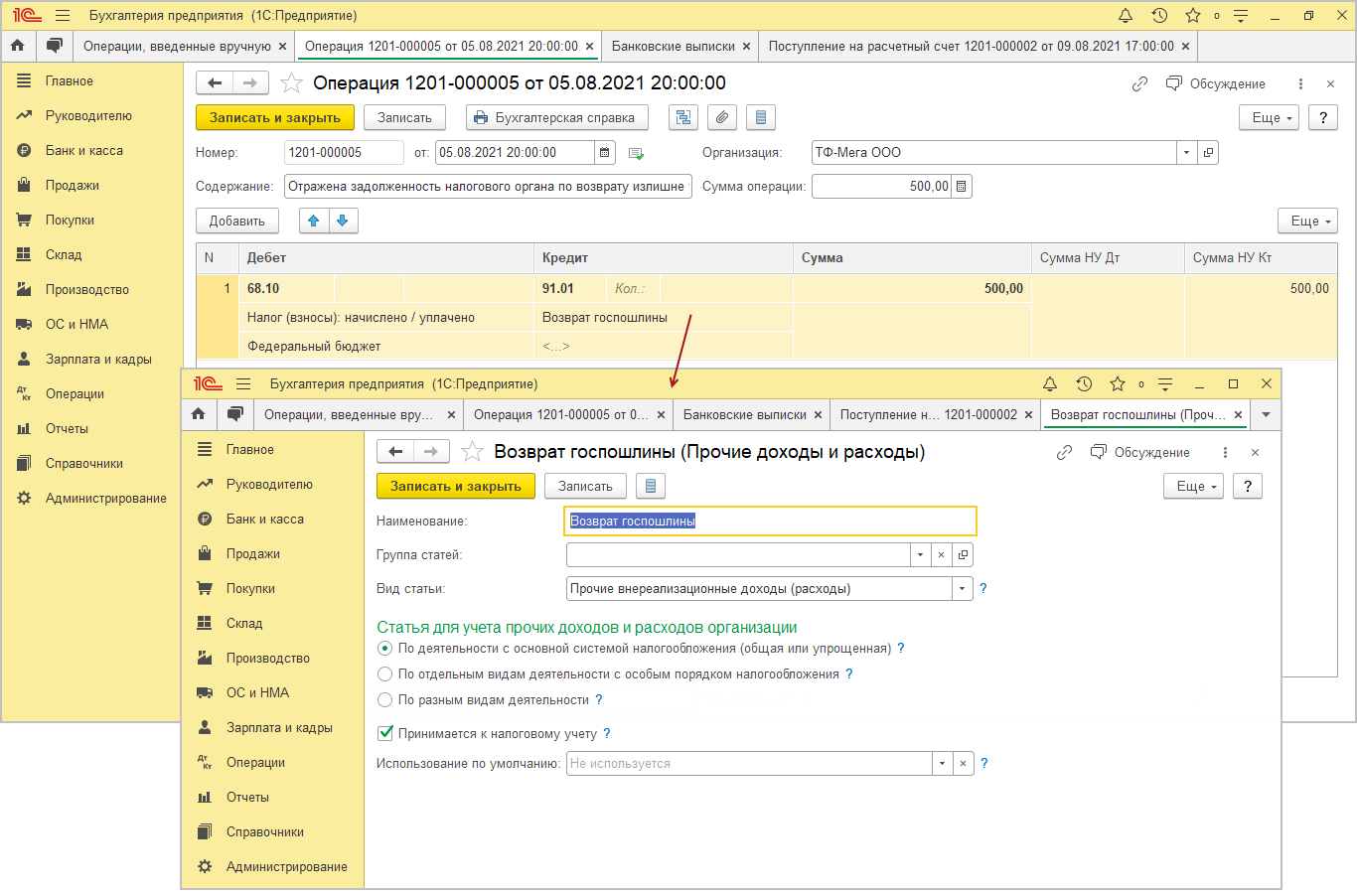Open Банк и касса section in top sidebar
The image size is (1357, 896).
pyautogui.click(x=84, y=151)
